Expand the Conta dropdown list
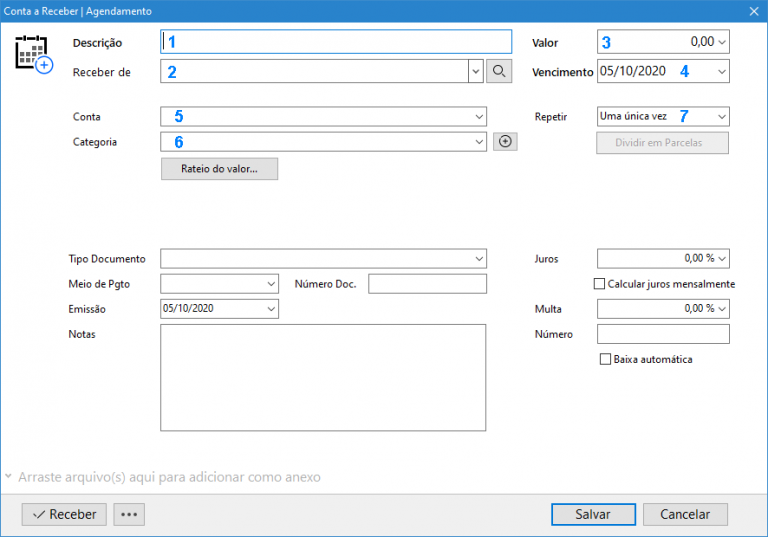Viewport: 768px width, 537px height. click(x=479, y=117)
